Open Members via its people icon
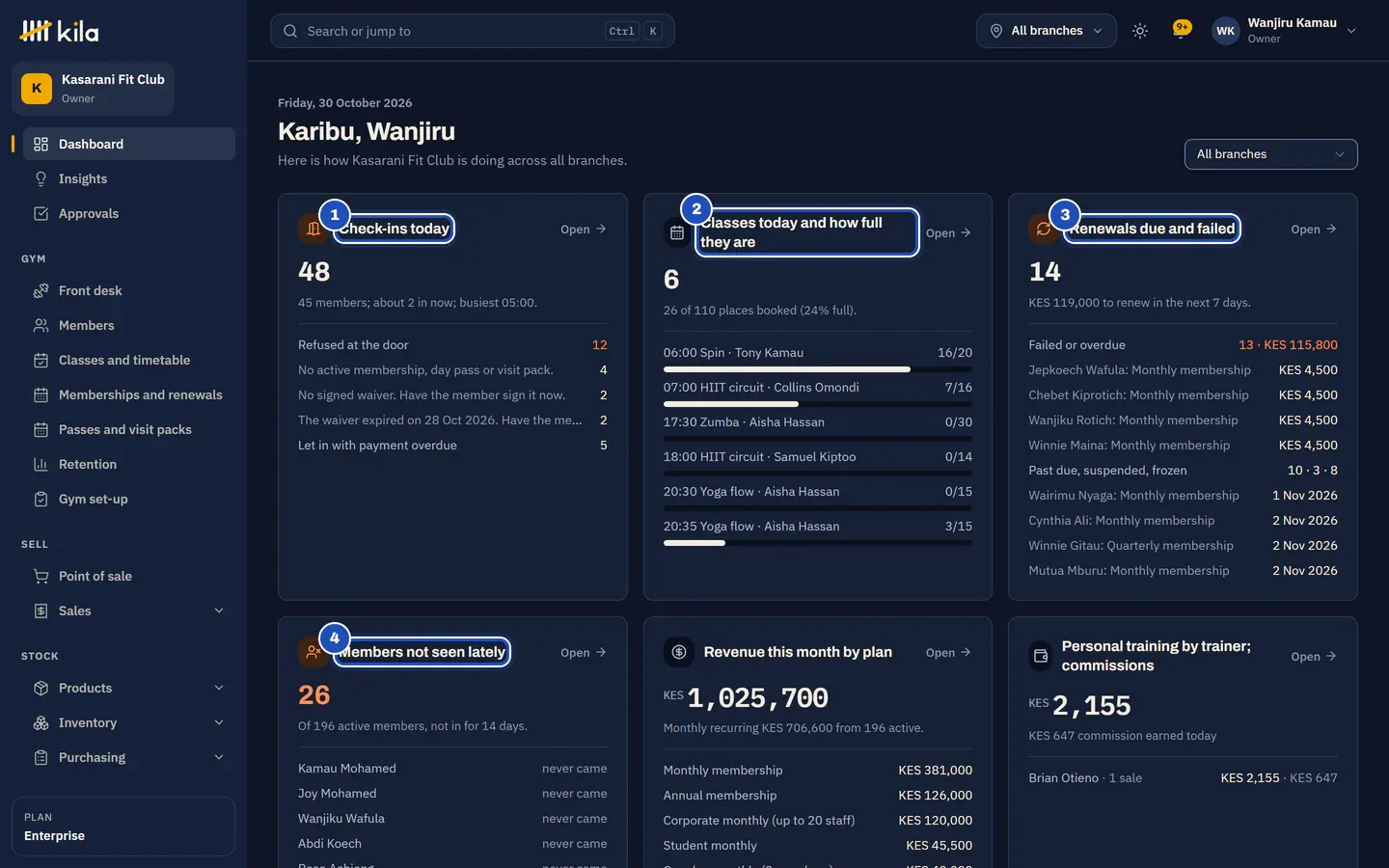The height and width of the screenshot is (868, 1389). click(41, 325)
